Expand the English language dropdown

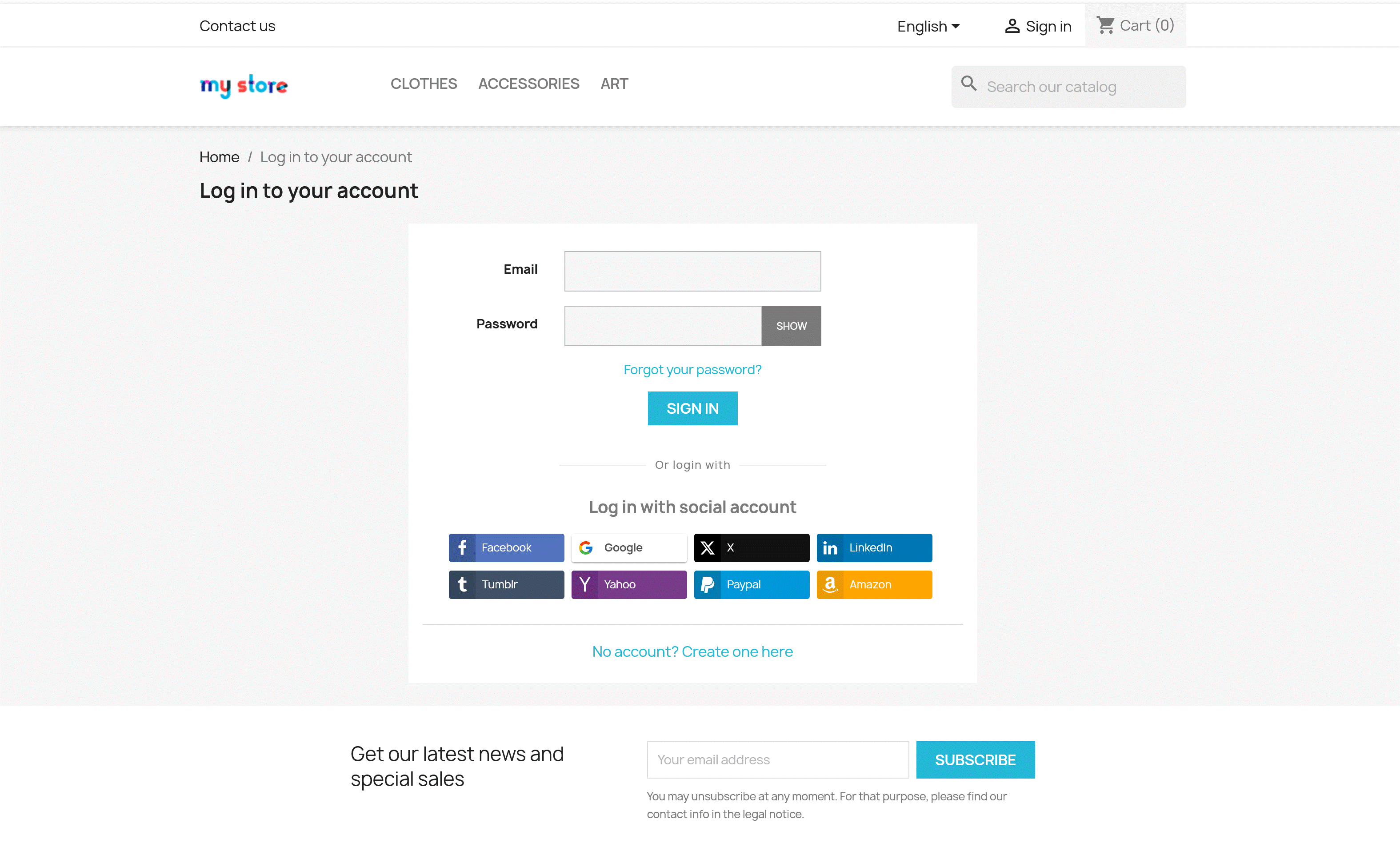click(928, 26)
